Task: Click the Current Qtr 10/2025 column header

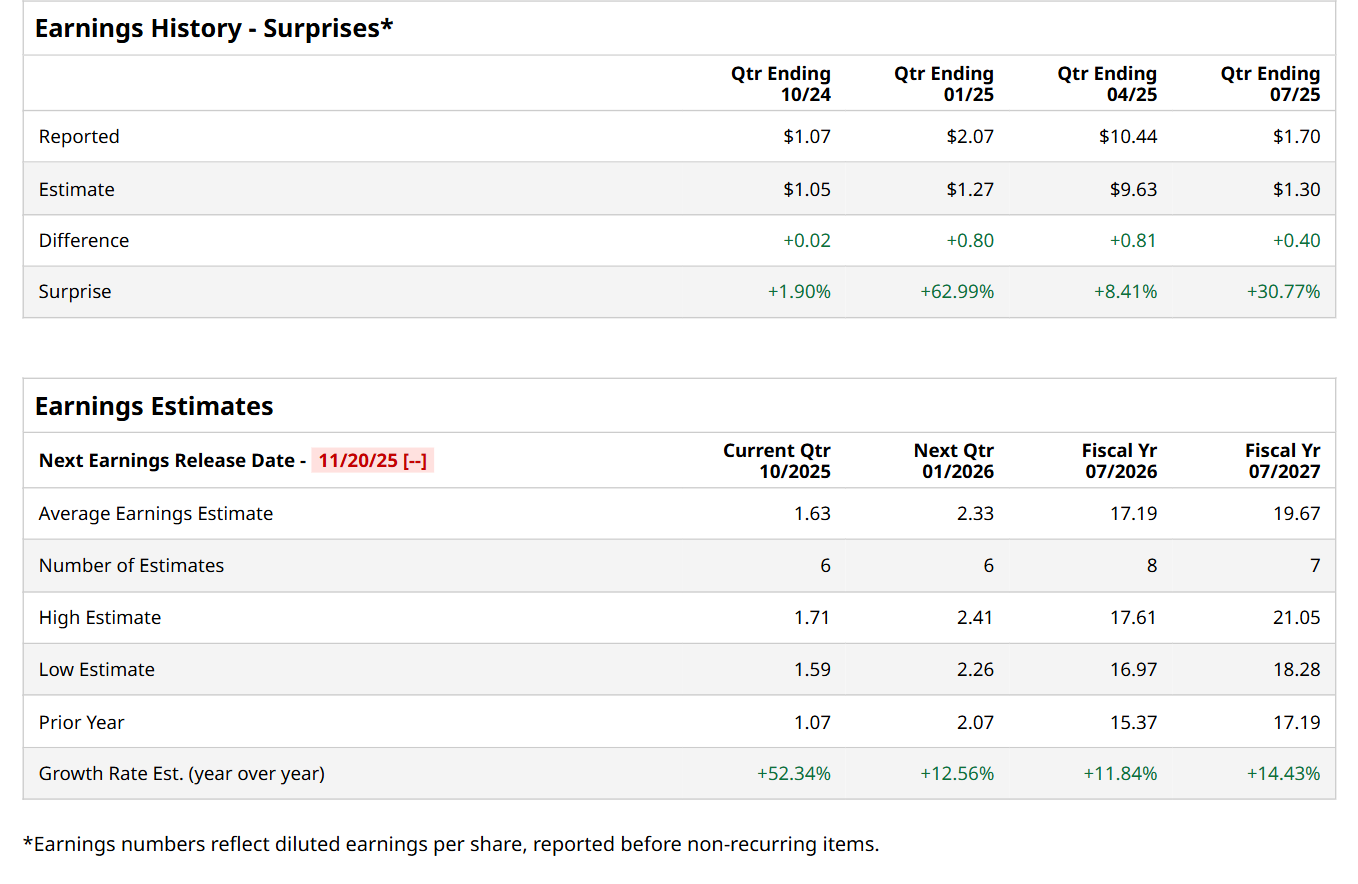Action: 777,461
